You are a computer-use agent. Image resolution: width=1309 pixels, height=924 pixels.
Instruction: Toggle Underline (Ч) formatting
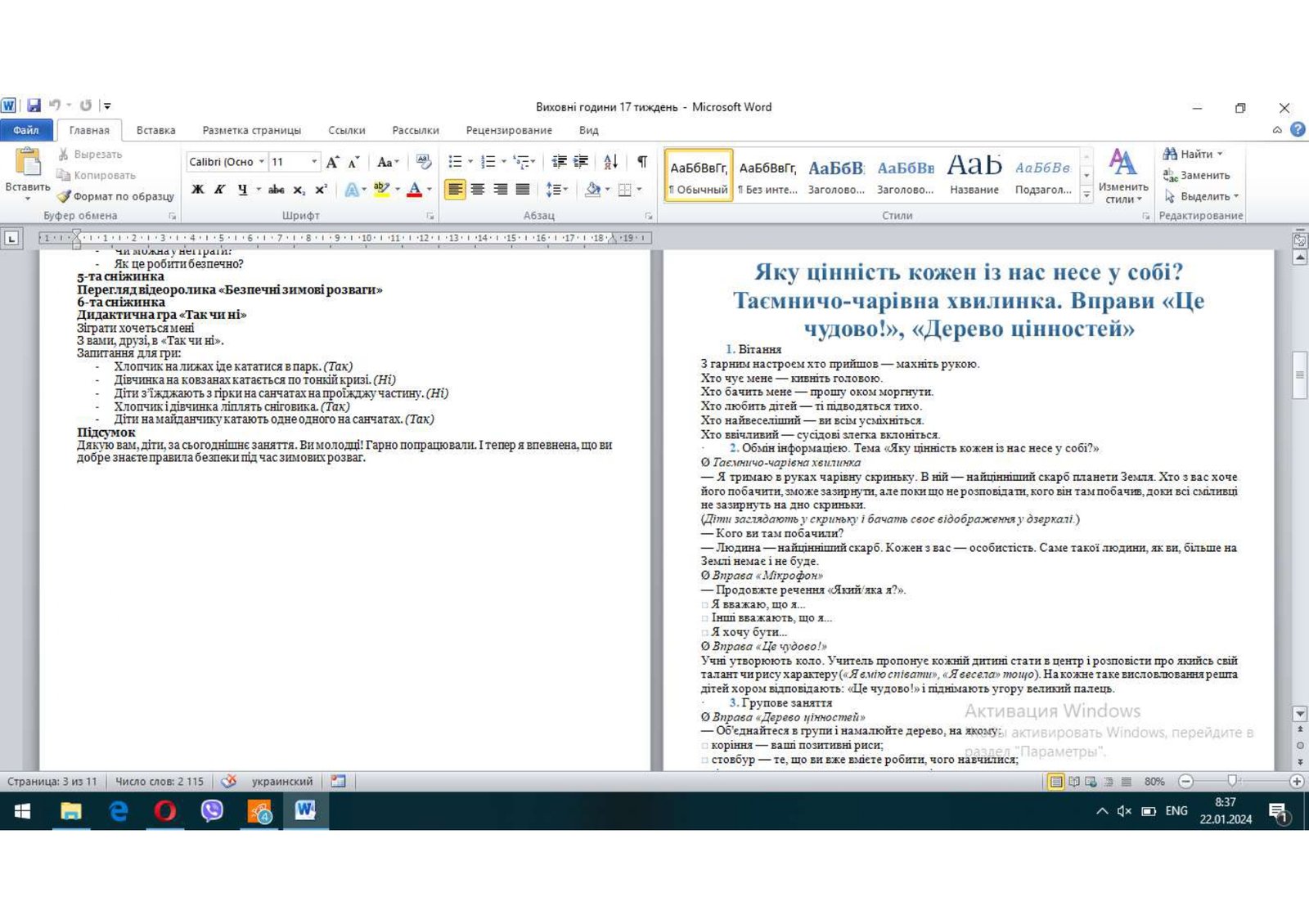click(242, 190)
